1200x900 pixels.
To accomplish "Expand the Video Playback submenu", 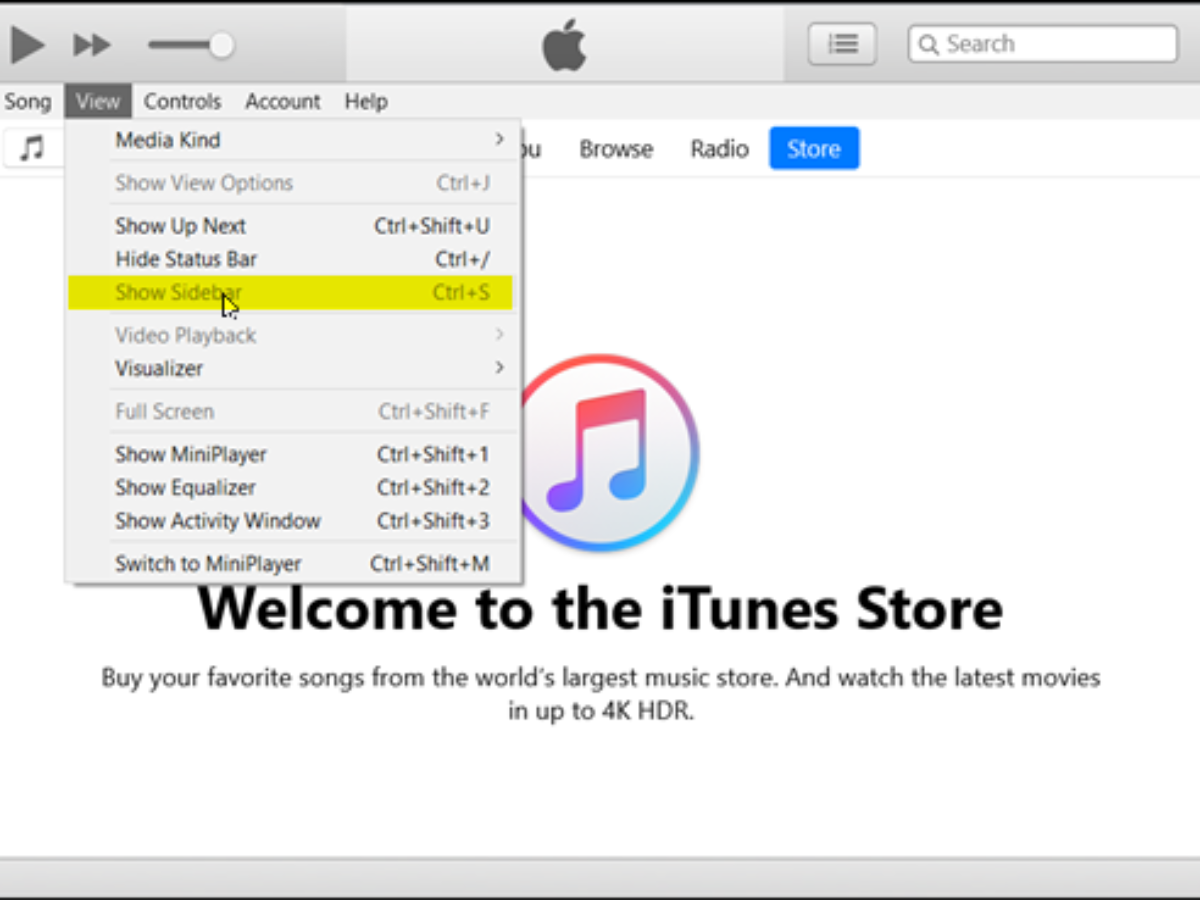I will click(293, 335).
